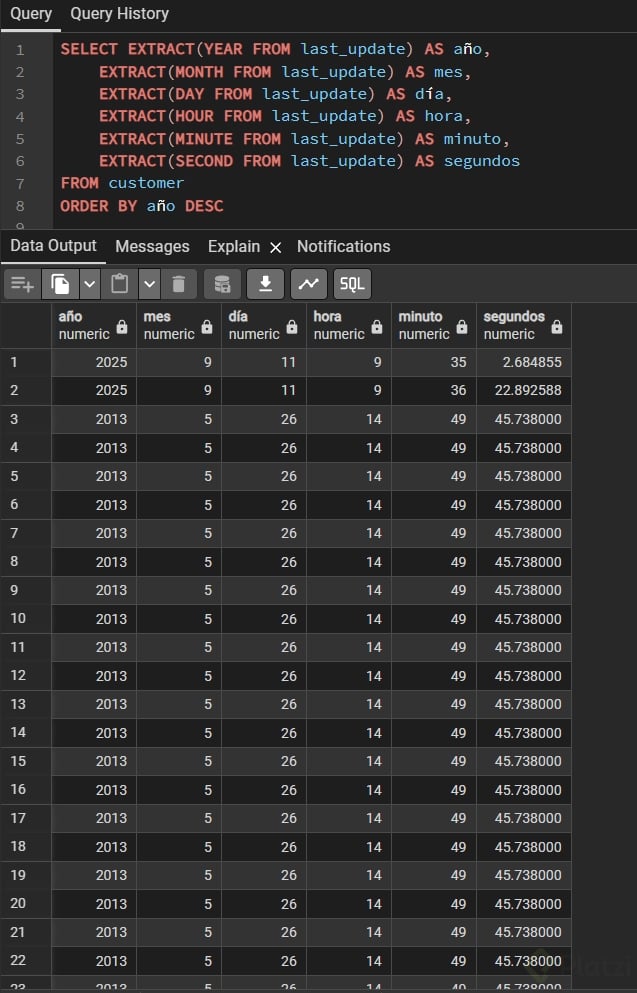Viewport: 637px width, 993px height.
Task: Switch to the Query tab
Action: (30, 14)
